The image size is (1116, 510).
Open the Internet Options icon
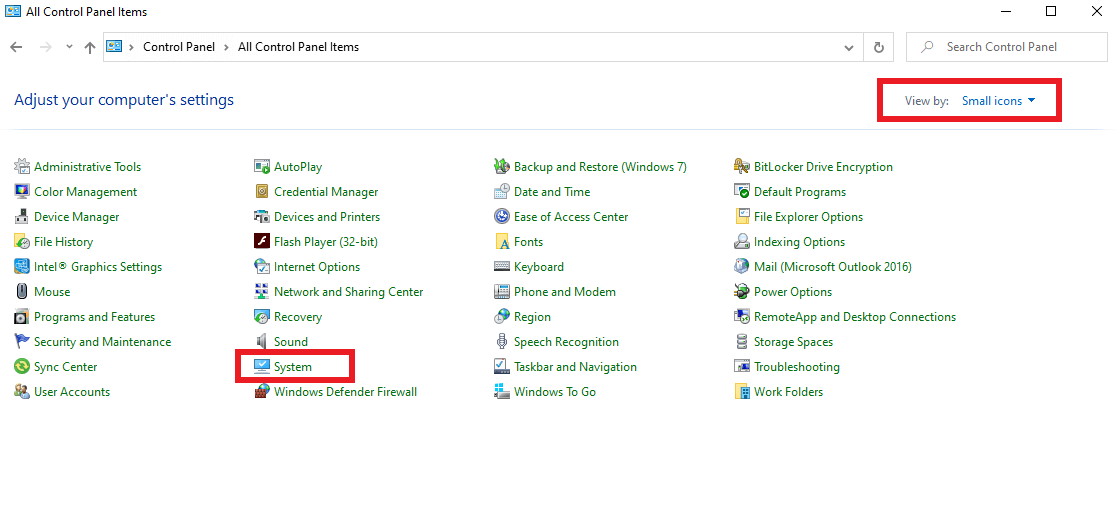262,267
